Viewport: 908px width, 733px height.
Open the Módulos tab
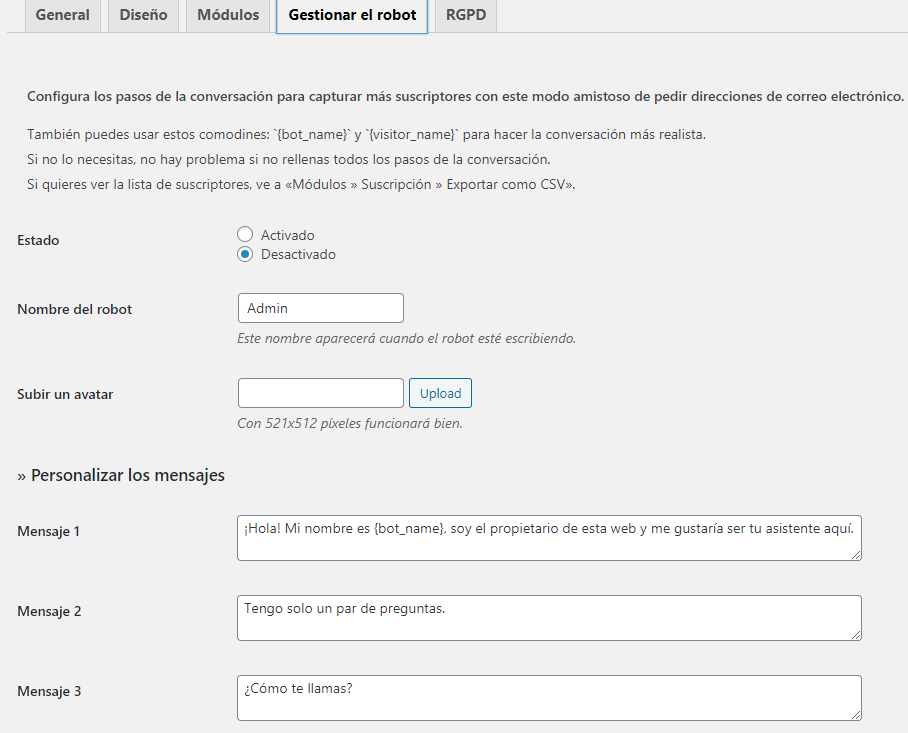[228, 15]
